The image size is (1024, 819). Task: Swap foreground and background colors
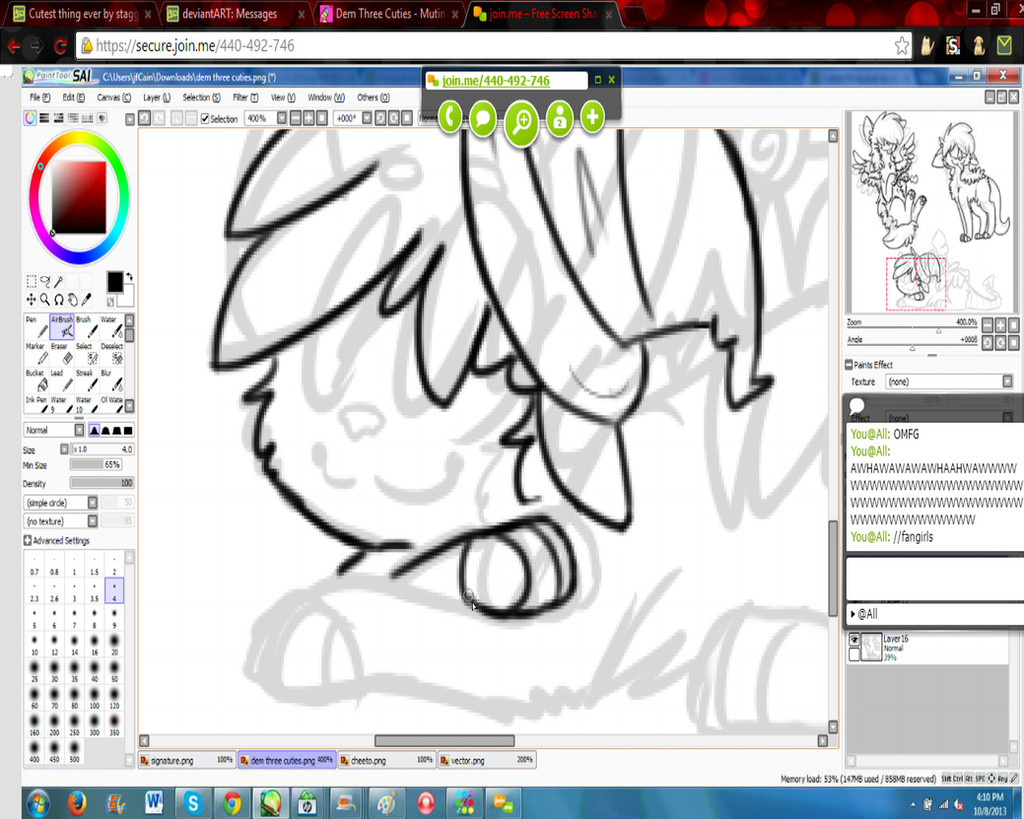point(129,276)
